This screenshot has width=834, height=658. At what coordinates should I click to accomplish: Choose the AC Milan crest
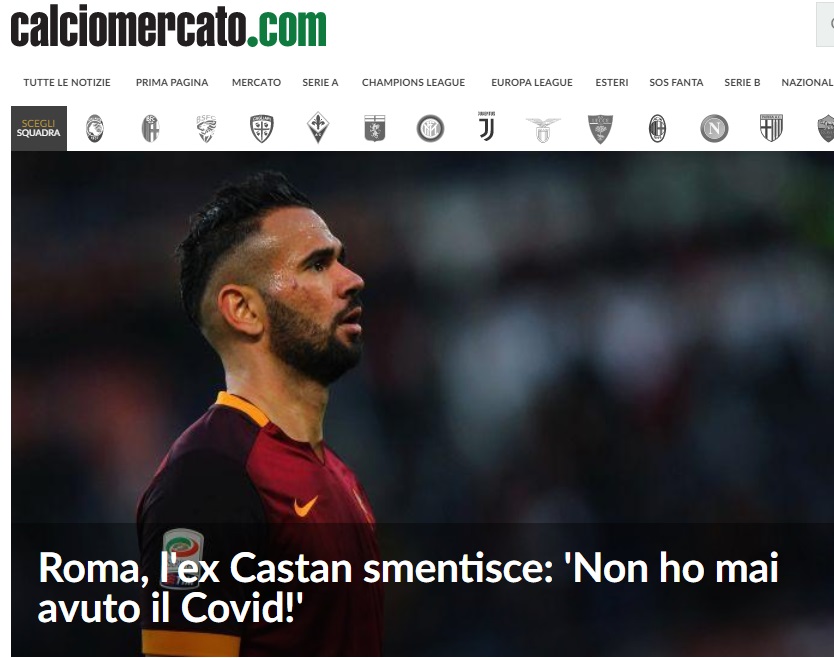(657, 129)
